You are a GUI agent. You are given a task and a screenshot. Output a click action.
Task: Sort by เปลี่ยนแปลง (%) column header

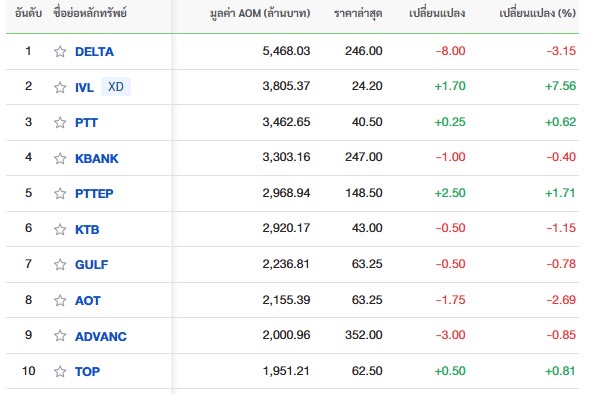[537, 13]
